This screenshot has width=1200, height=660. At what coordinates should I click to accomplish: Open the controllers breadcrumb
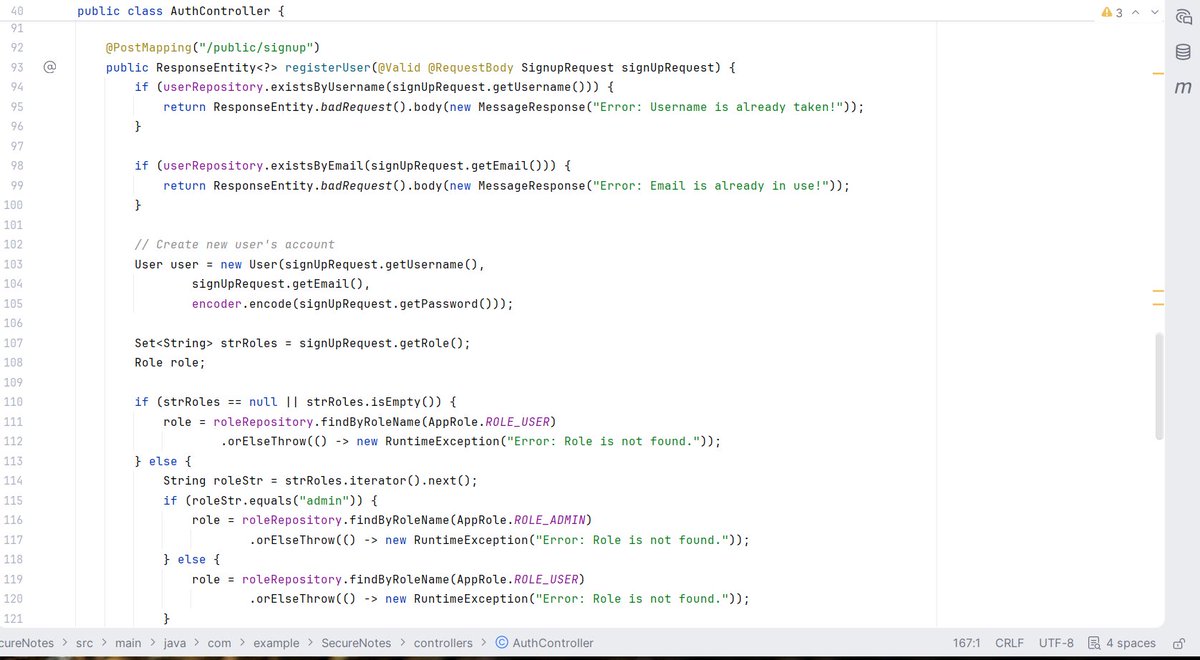click(x=443, y=643)
